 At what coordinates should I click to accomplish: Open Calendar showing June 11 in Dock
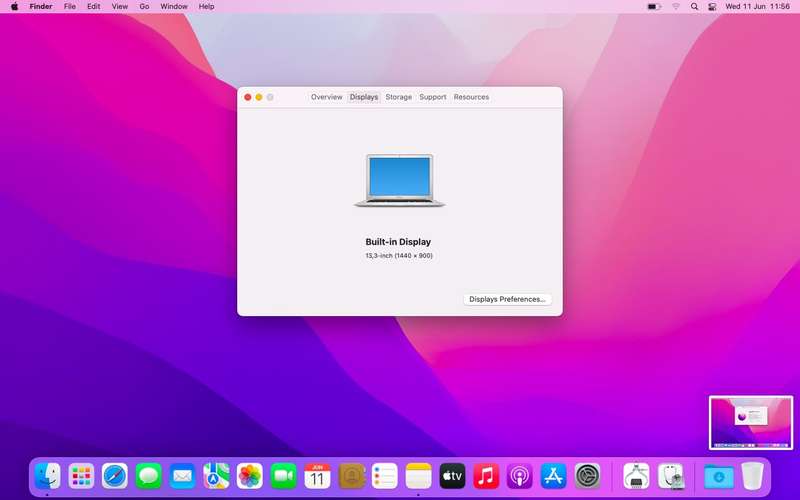(317, 476)
